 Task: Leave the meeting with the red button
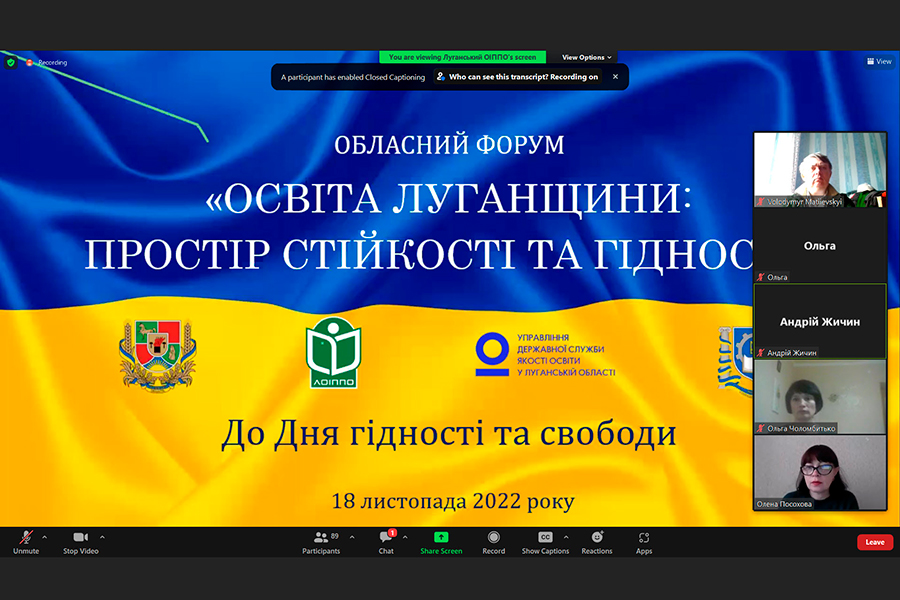[x=875, y=542]
